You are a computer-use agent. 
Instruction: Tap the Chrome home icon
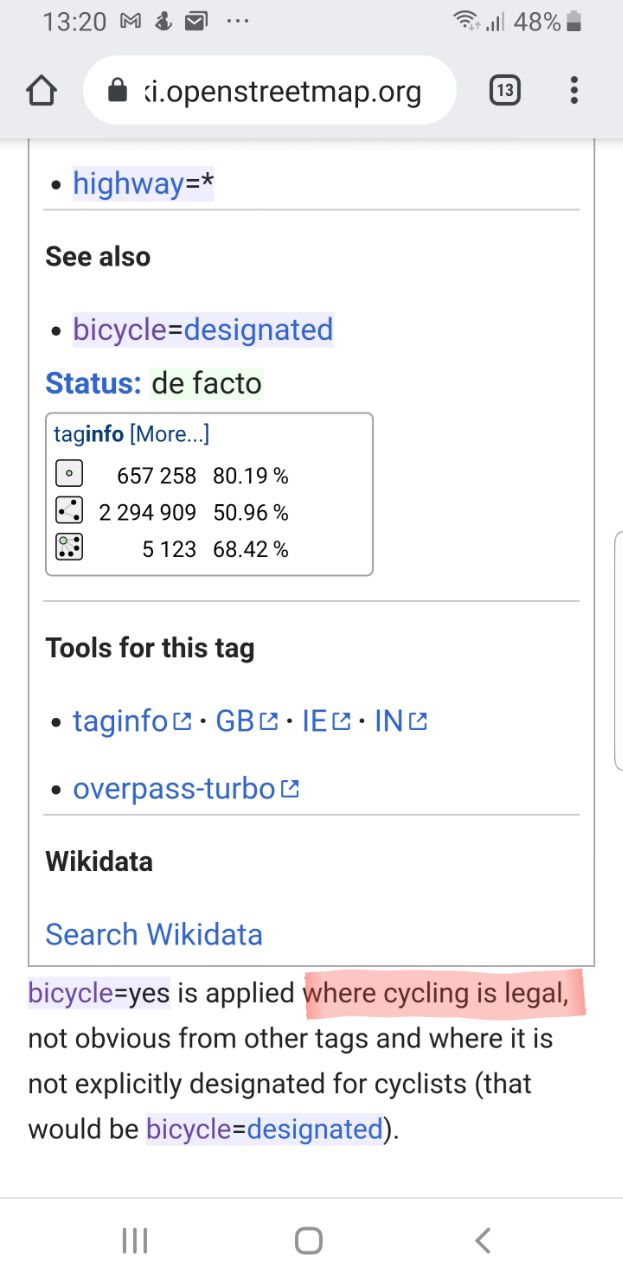(x=41, y=92)
